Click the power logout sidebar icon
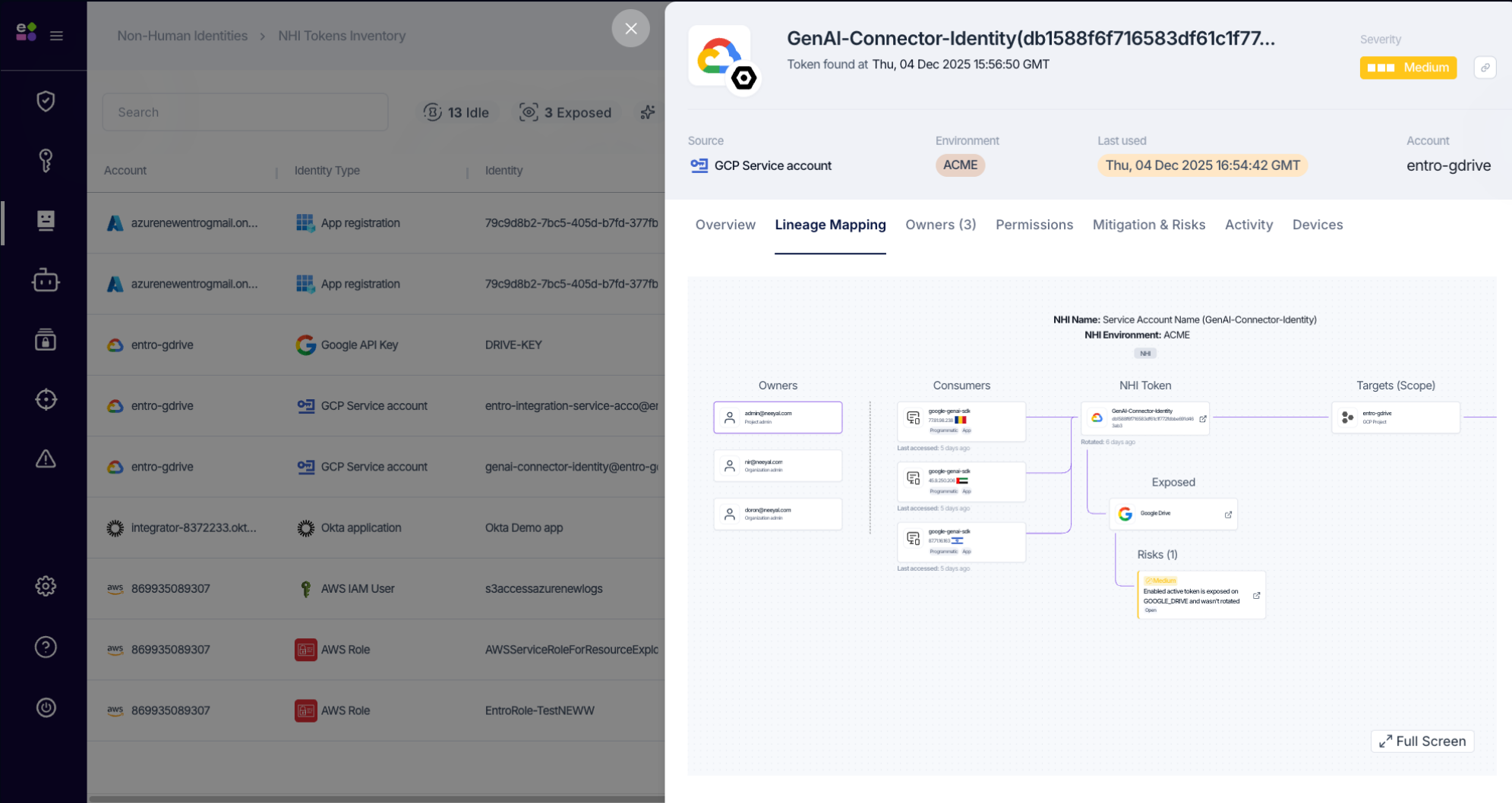 [46, 707]
